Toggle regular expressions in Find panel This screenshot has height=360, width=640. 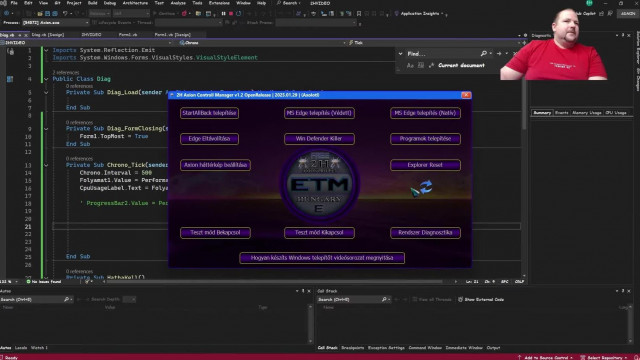click(x=431, y=65)
